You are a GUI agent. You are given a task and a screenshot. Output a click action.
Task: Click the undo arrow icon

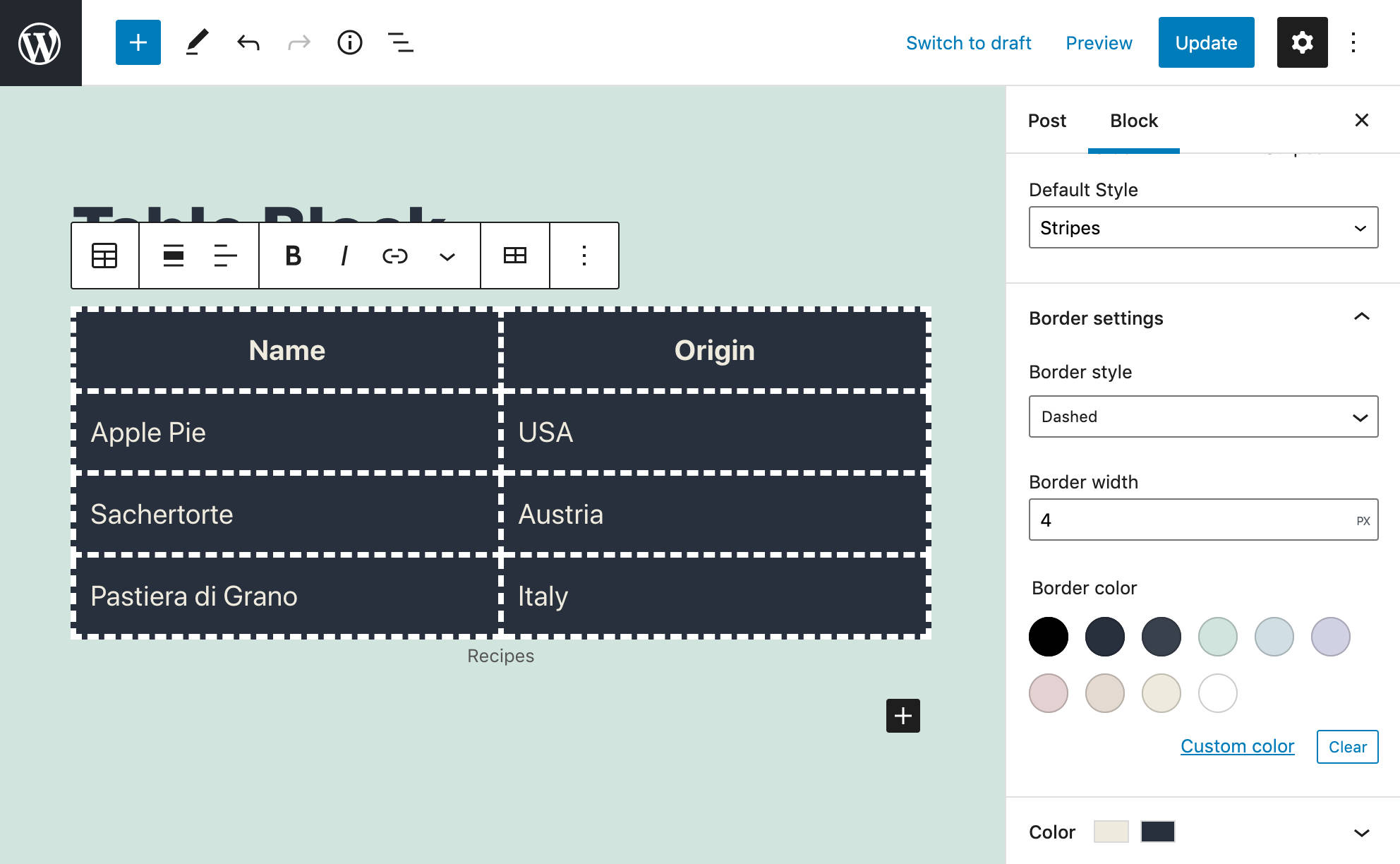[x=247, y=42]
